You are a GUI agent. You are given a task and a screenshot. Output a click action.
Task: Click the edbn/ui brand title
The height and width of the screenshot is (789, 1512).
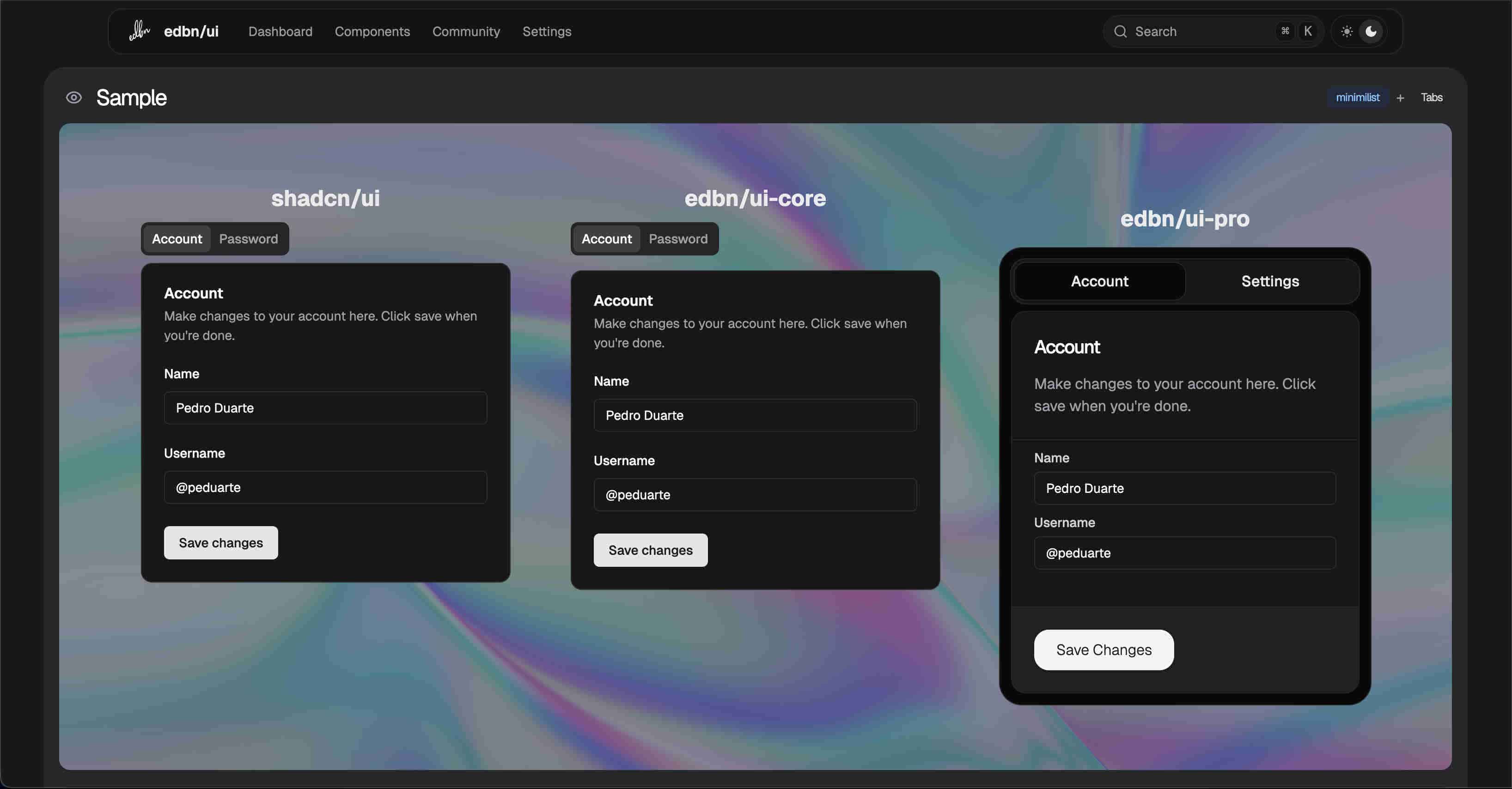[x=191, y=32]
